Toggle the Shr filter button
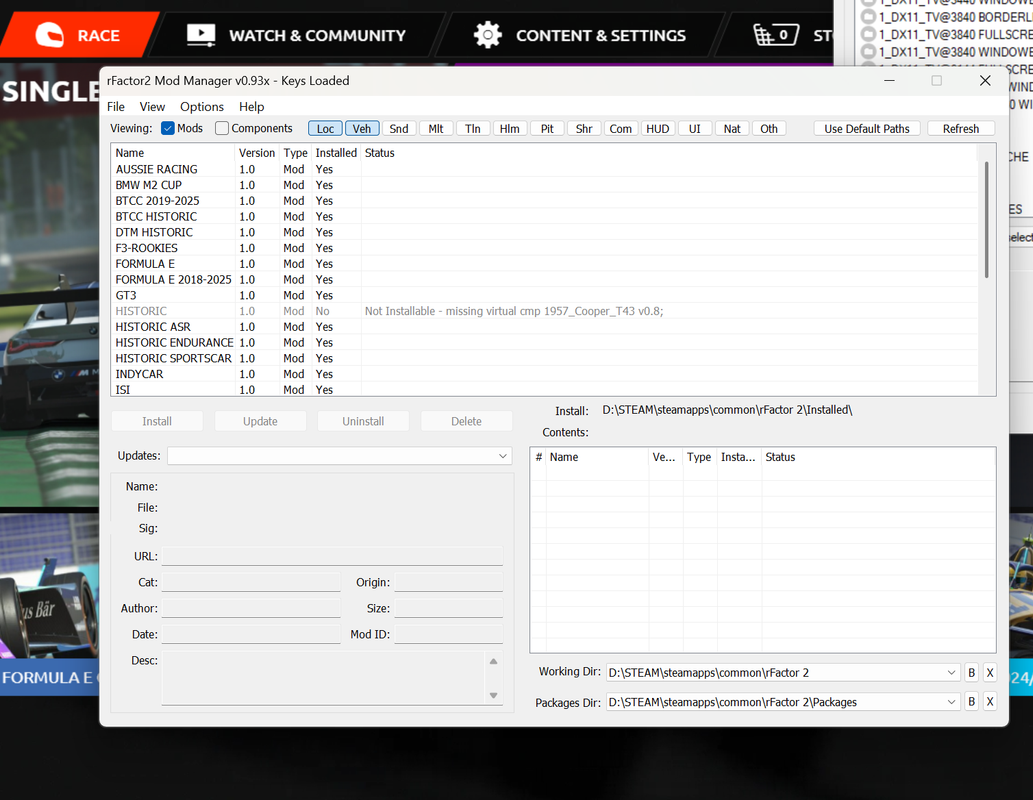The height and width of the screenshot is (800, 1033). coord(584,129)
